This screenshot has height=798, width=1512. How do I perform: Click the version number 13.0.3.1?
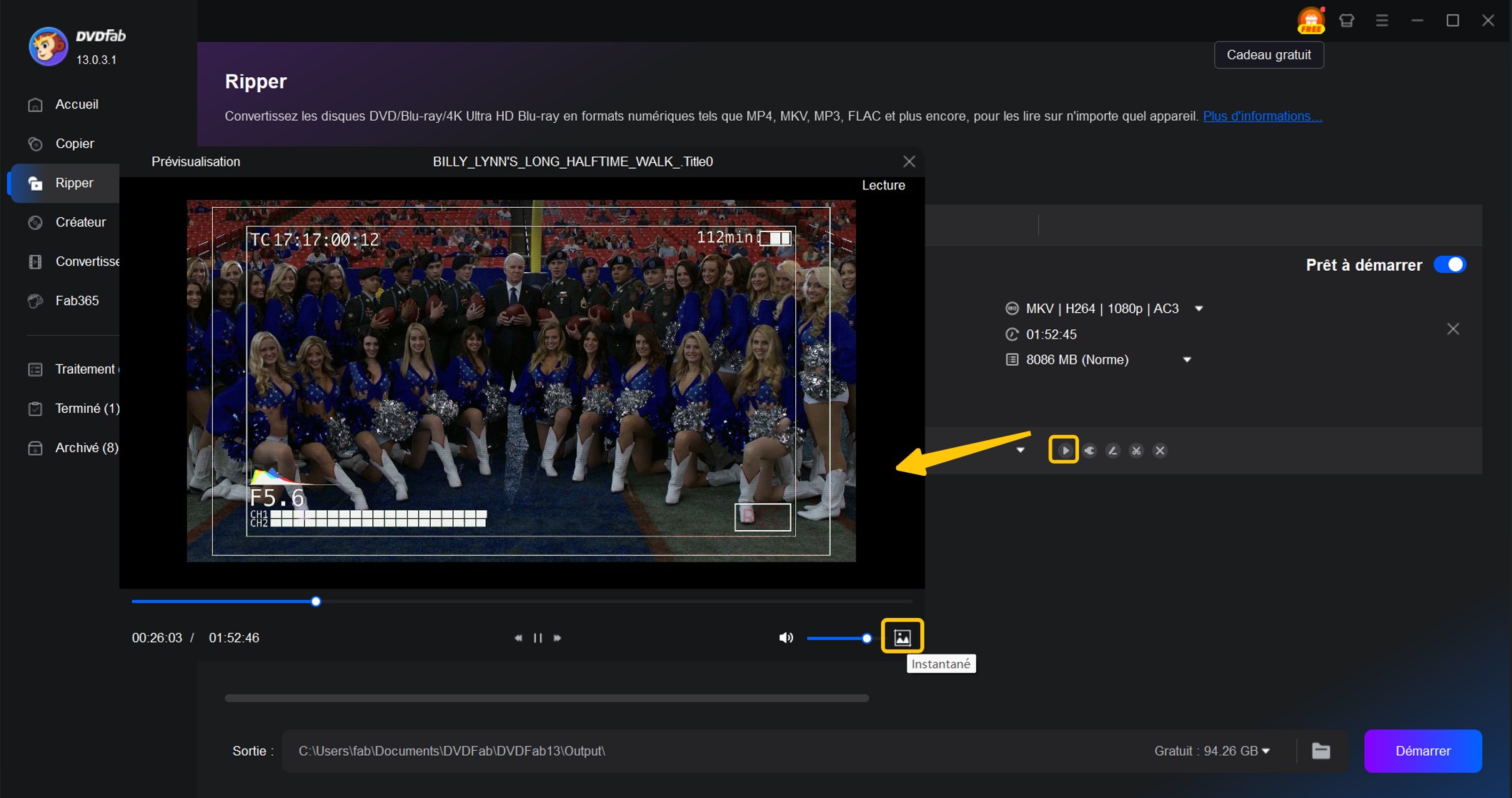click(x=96, y=60)
